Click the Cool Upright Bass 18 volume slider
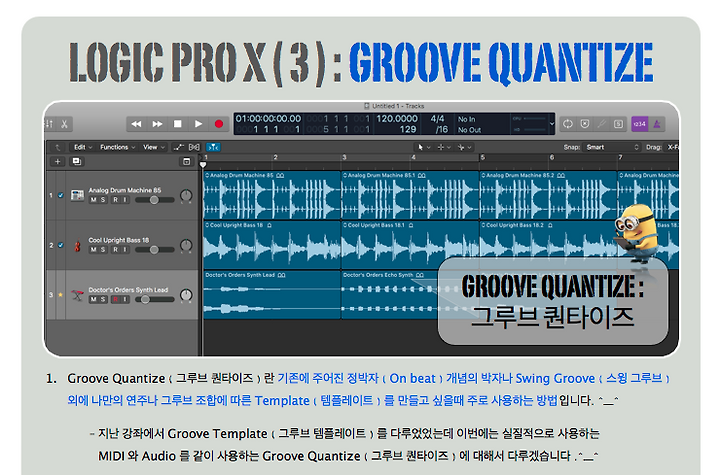Screen dimensions: 720x475 [x=155, y=249]
